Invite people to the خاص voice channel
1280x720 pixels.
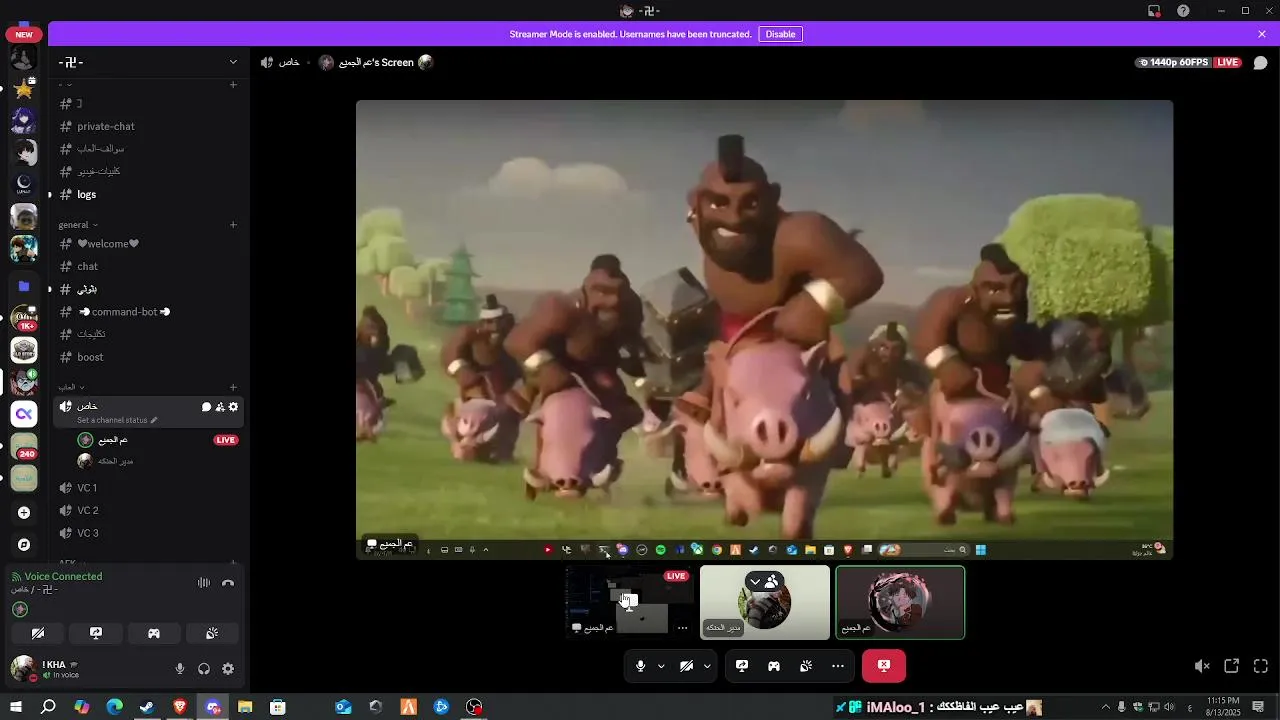click(x=220, y=407)
